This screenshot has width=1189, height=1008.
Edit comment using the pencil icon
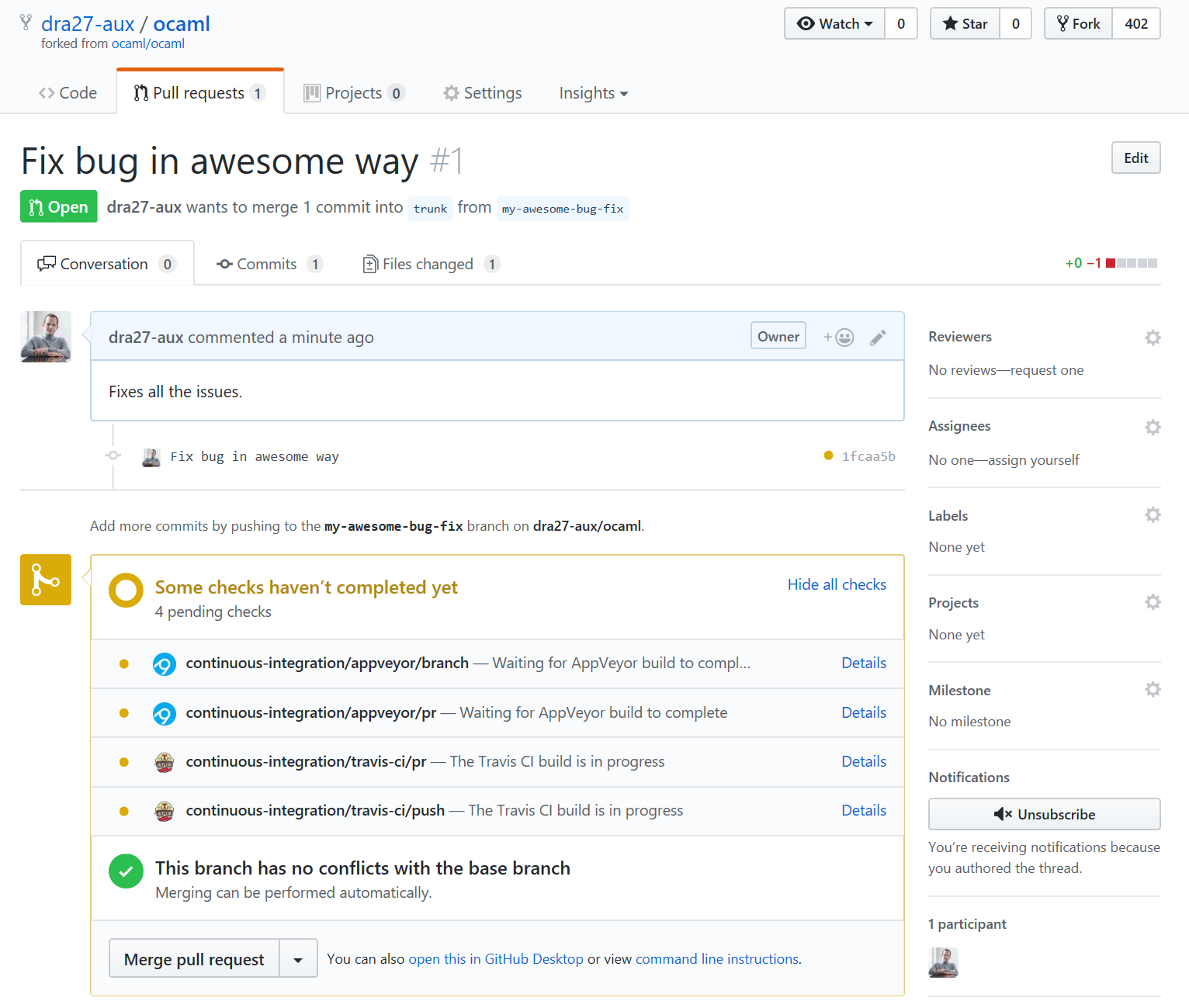tap(878, 338)
